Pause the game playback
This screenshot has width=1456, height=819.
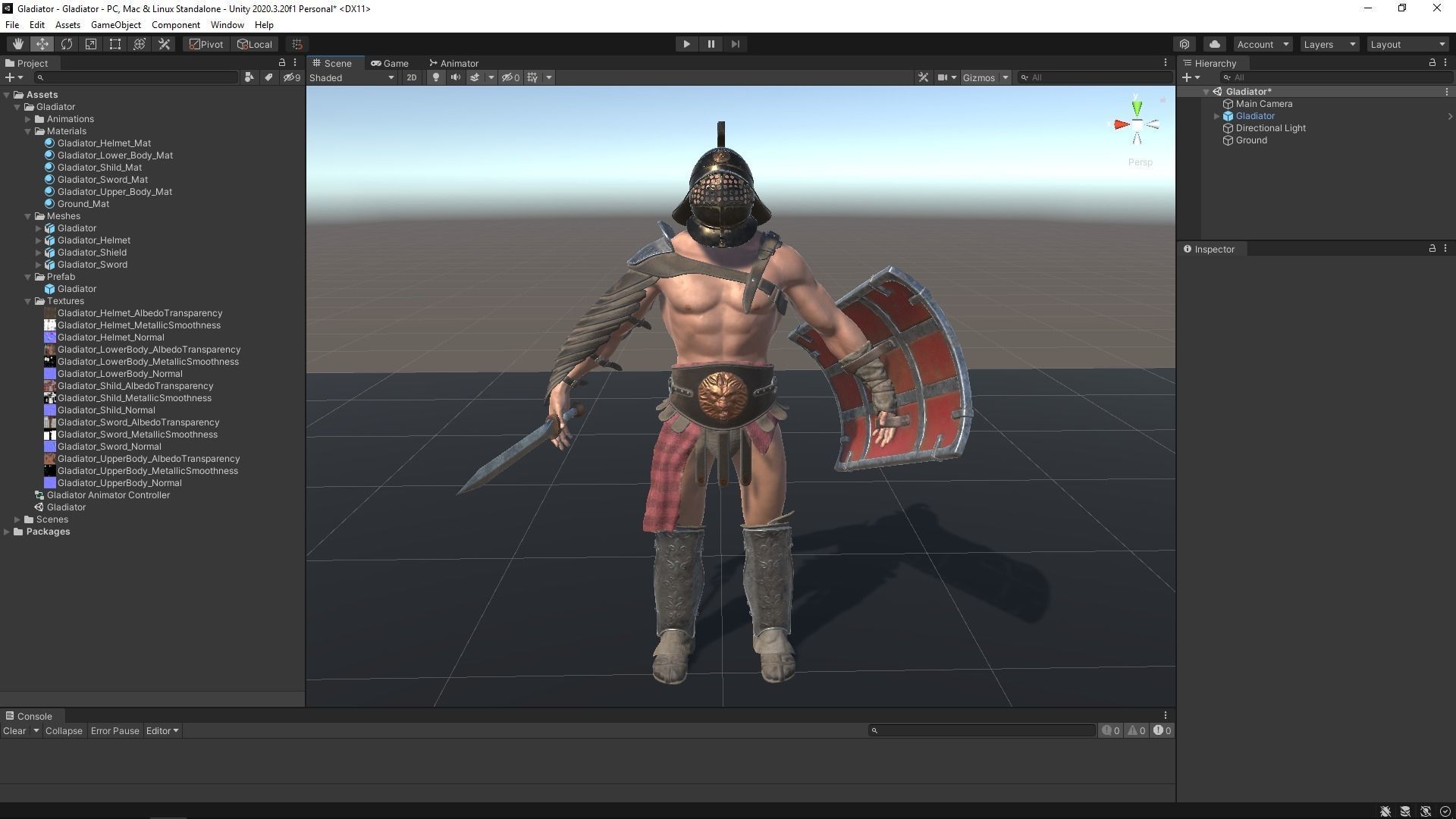pos(711,44)
